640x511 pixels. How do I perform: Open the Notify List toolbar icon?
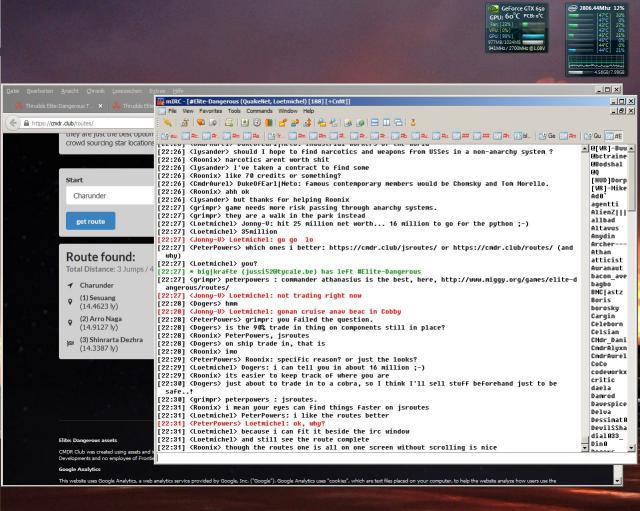[x=348, y=122]
